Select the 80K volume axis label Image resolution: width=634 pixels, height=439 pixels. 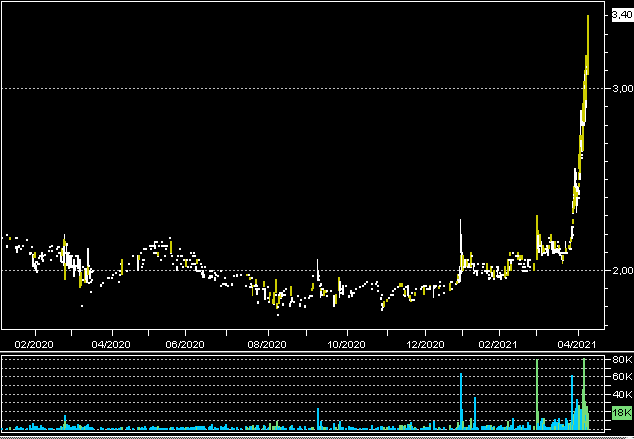pyautogui.click(x=621, y=360)
